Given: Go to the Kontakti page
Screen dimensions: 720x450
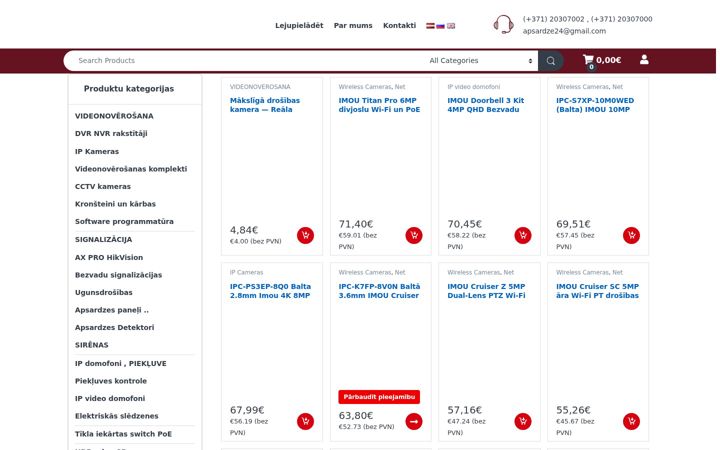Looking at the screenshot, I should (399, 26).
